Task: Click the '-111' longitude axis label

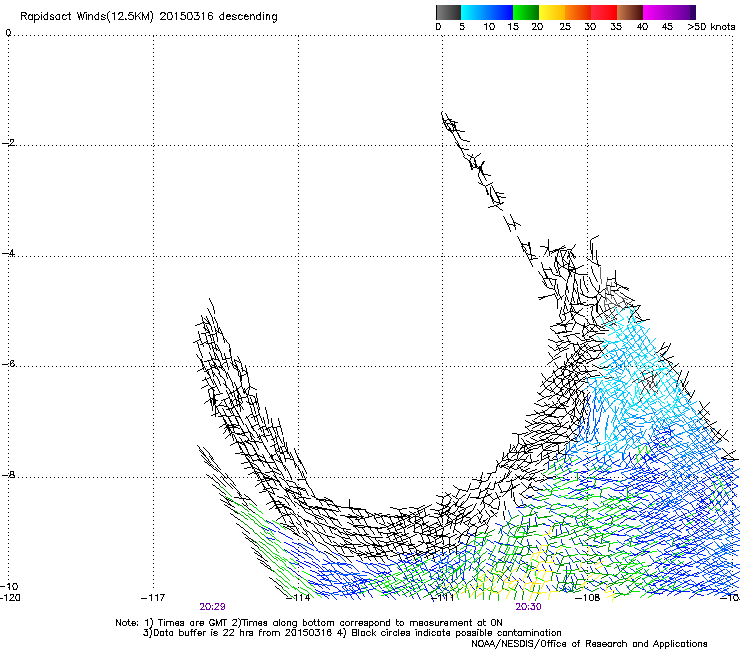Action: coord(443,598)
